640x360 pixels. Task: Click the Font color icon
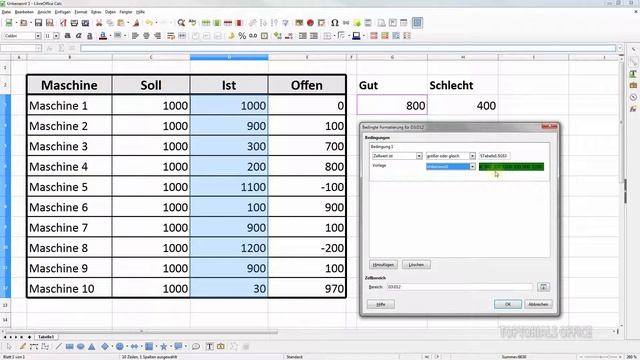103,36
